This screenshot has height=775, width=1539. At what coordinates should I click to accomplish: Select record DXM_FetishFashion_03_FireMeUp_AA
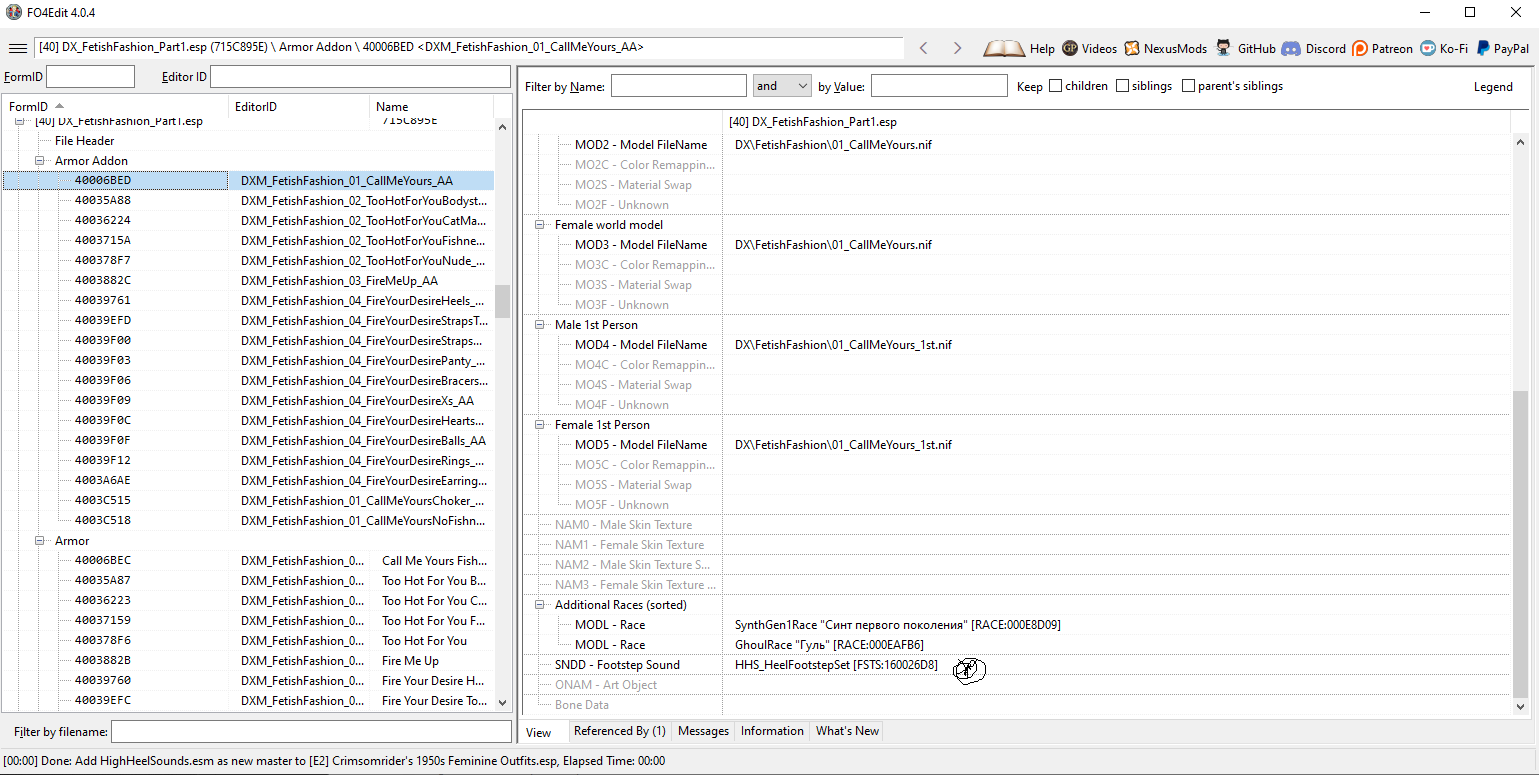click(x=339, y=281)
